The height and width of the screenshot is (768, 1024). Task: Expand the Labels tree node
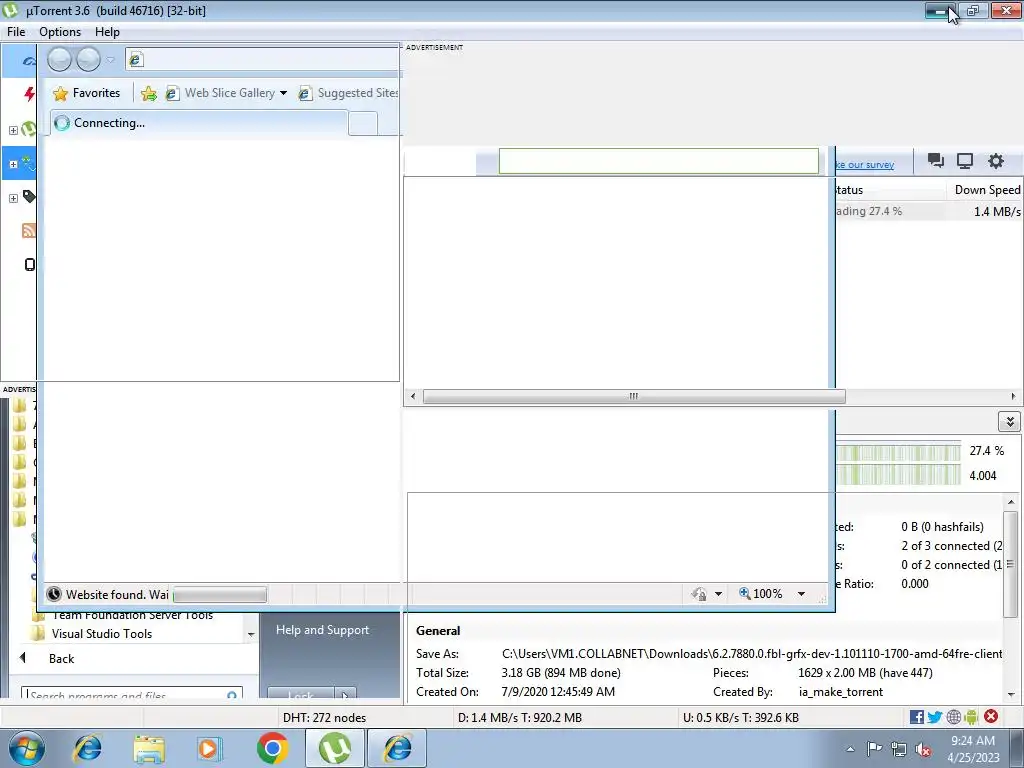tap(13, 198)
